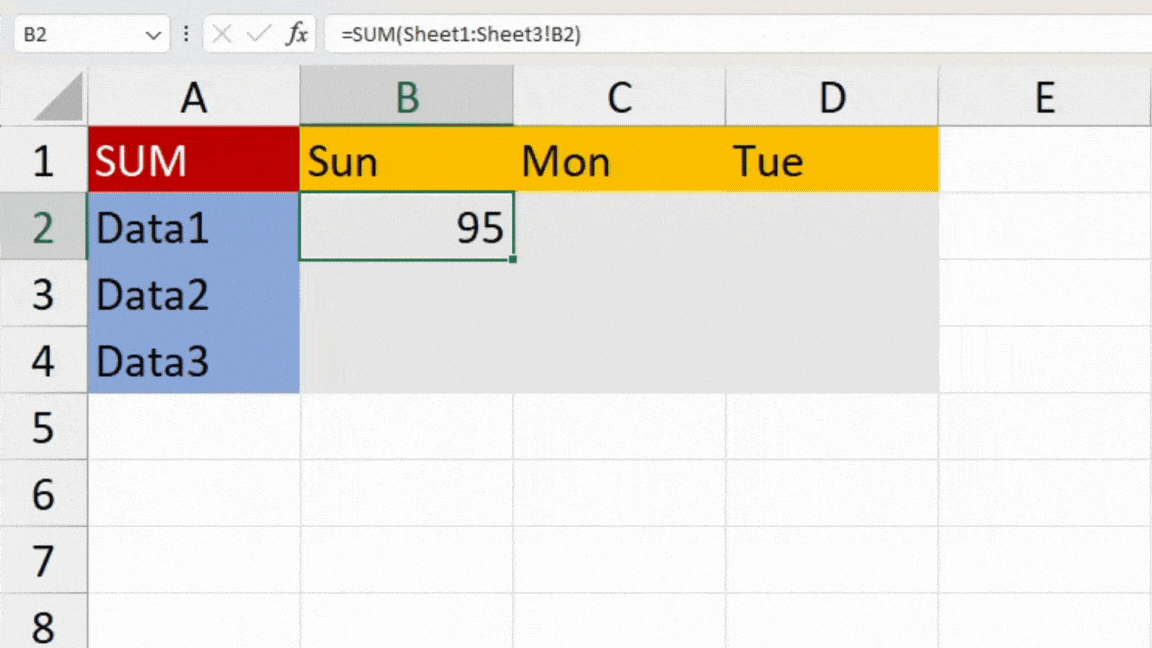Select column A header

[x=193, y=97]
